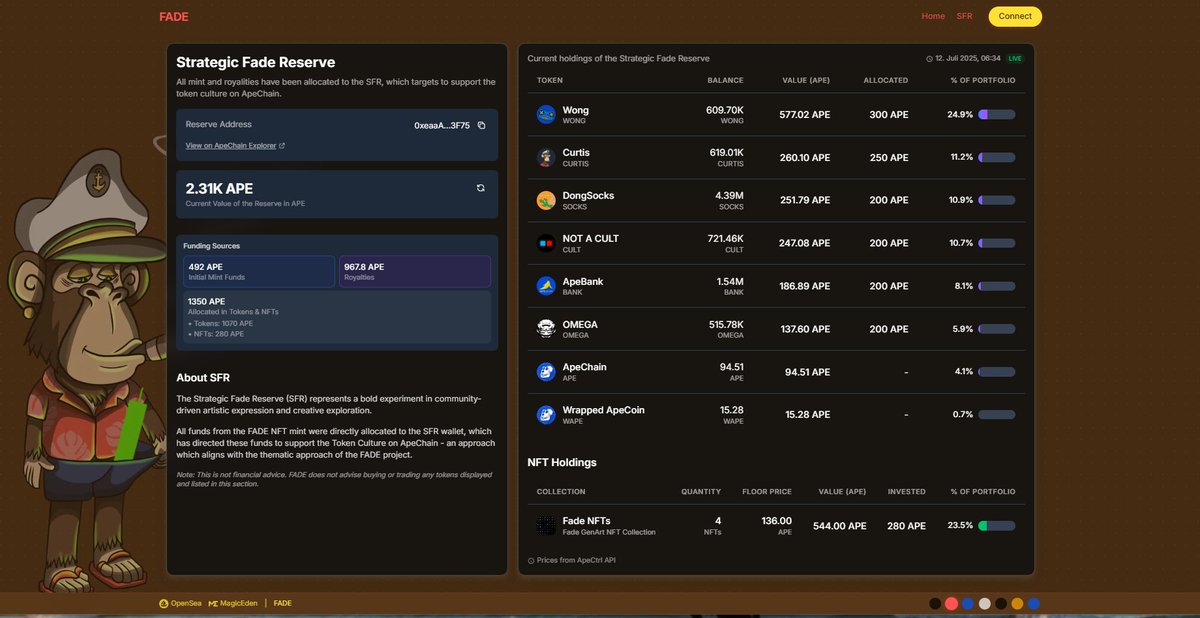Click the Initial Mint Funds 492 APE card

tap(259, 272)
